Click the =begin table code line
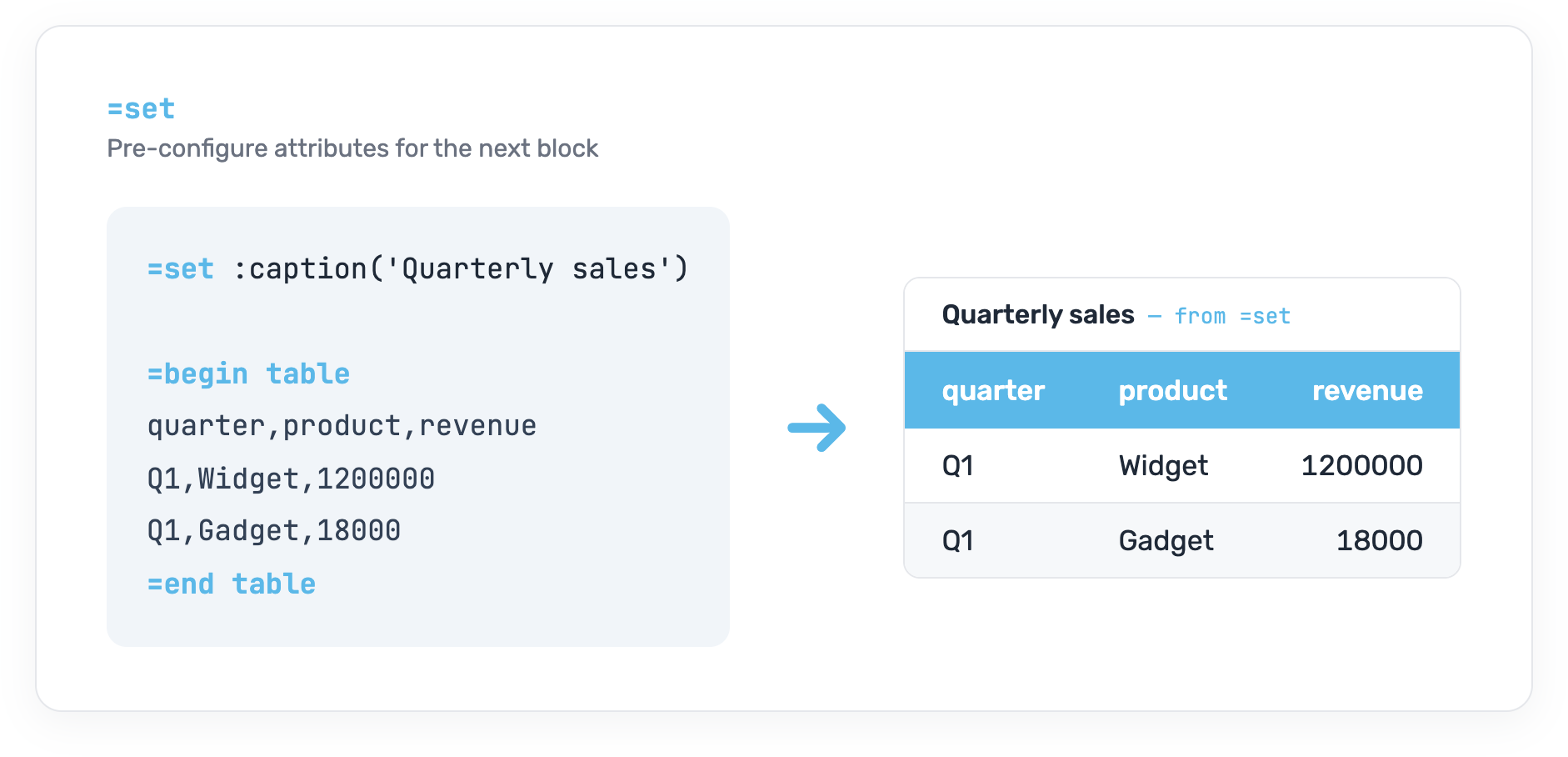This screenshot has width=1568, height=757. pyautogui.click(x=248, y=374)
